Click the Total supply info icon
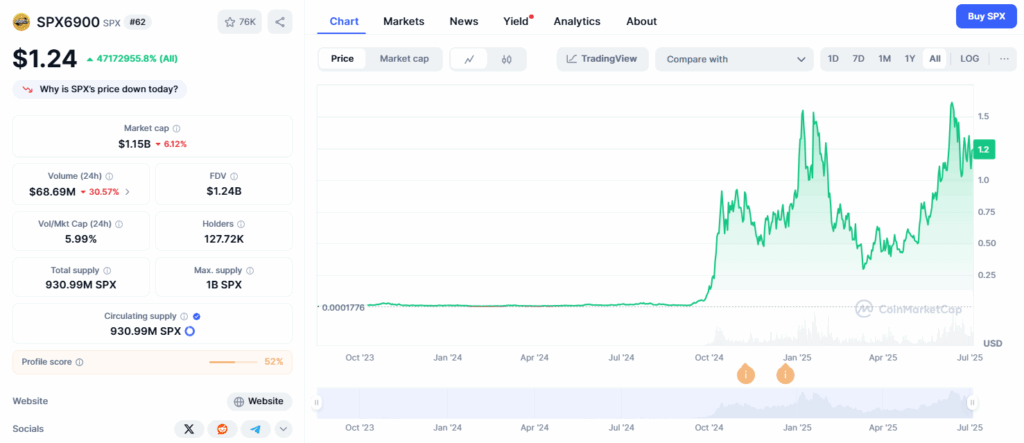This screenshot has height=443, width=1024. click(107, 271)
